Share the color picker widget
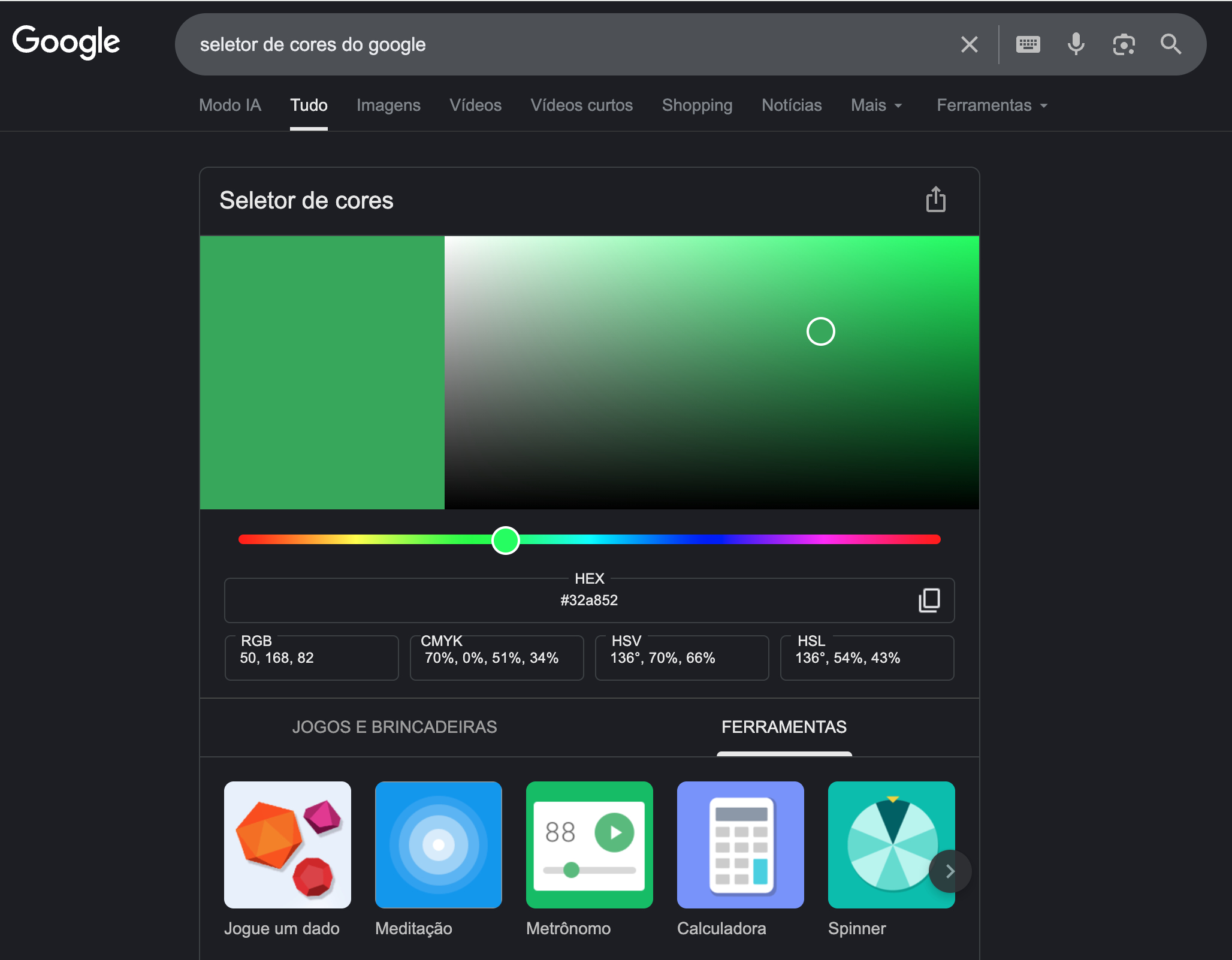 (x=935, y=200)
